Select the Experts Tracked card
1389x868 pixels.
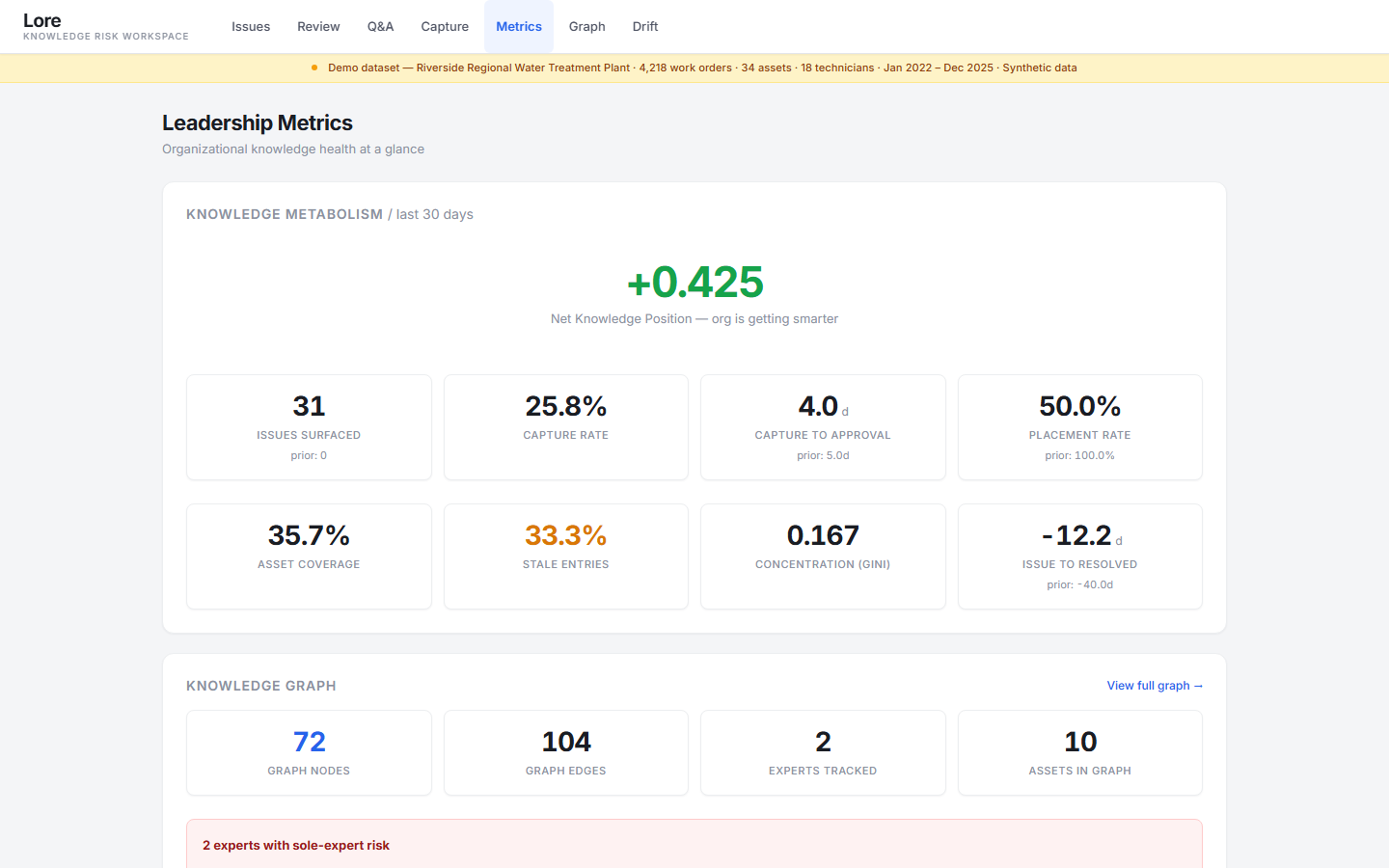coord(823,753)
